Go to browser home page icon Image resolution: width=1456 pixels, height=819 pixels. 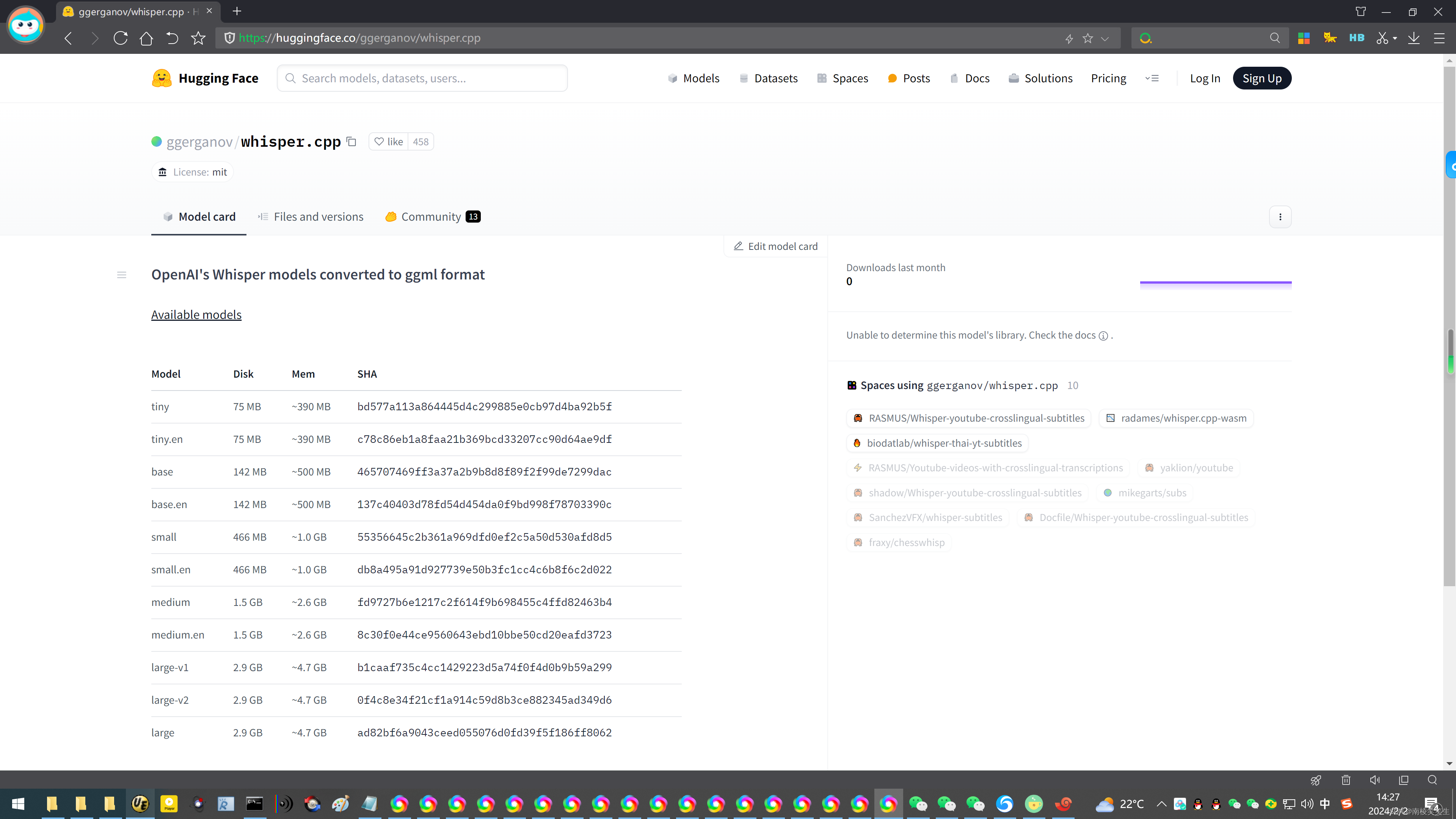(x=146, y=38)
